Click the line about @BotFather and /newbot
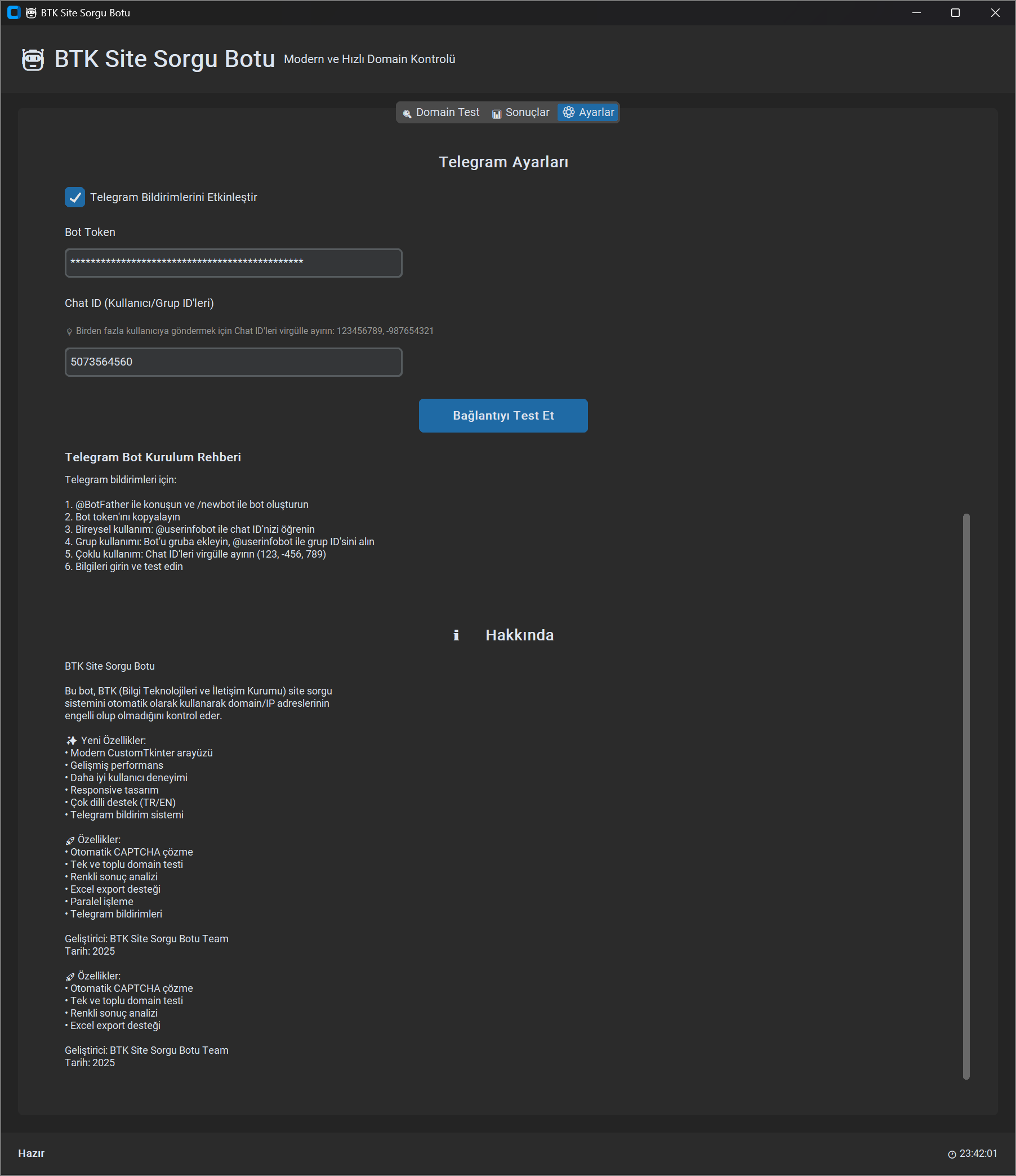The width and height of the screenshot is (1016, 1176). coord(187,505)
